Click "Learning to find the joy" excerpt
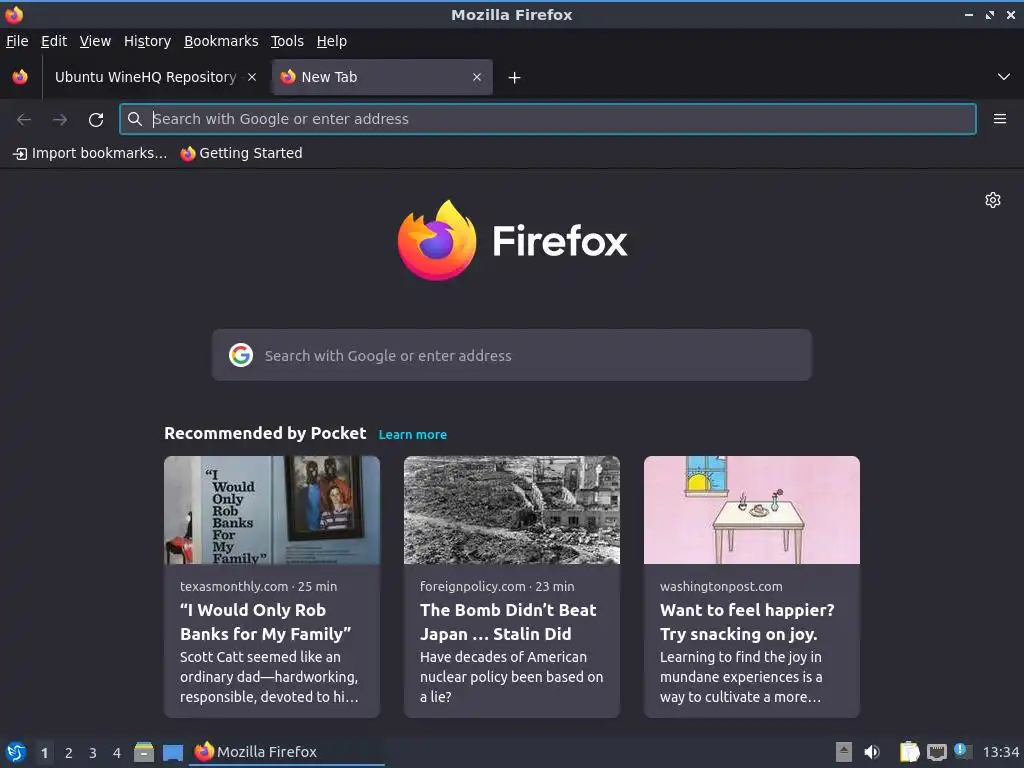This screenshot has height=768, width=1024. (x=741, y=677)
